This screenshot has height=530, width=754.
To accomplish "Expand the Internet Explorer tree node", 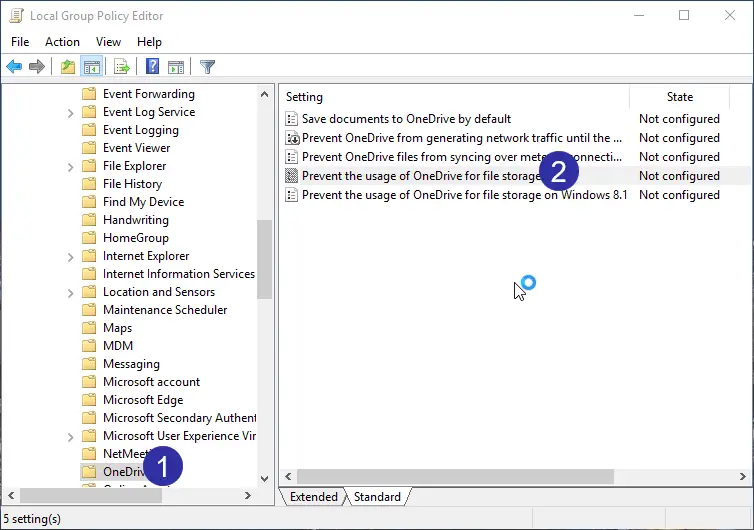I will (71, 257).
